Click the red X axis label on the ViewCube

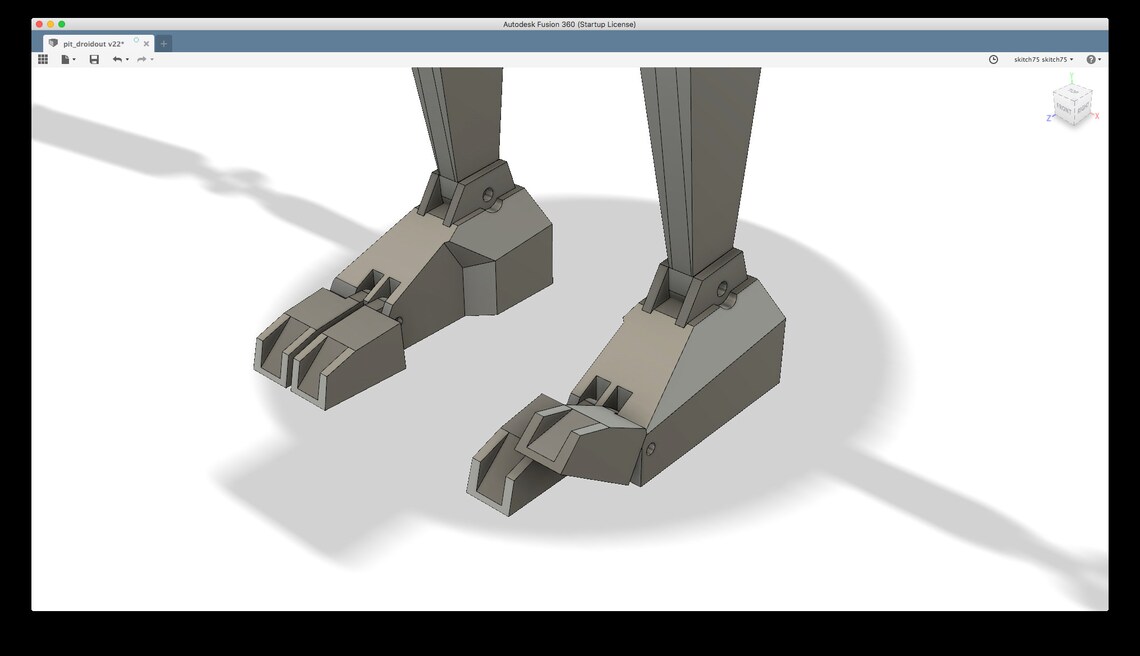tap(1097, 116)
